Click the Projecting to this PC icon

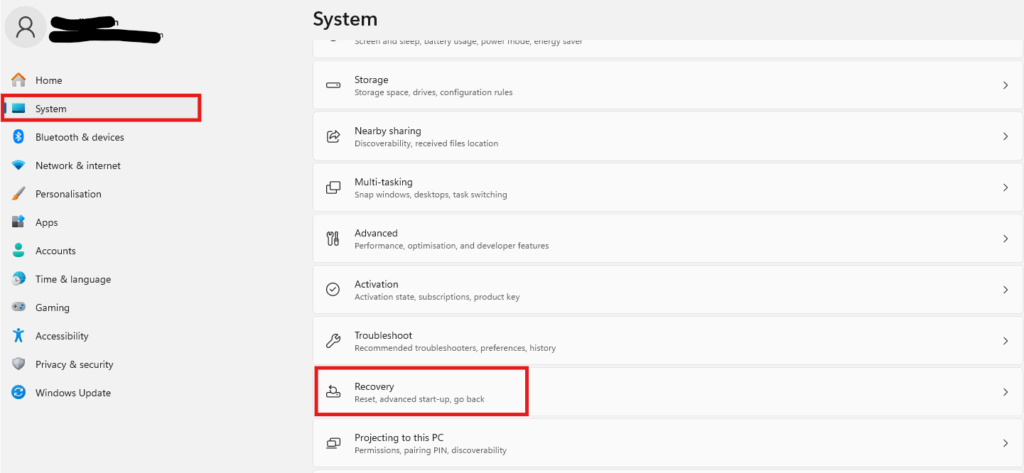(x=333, y=443)
